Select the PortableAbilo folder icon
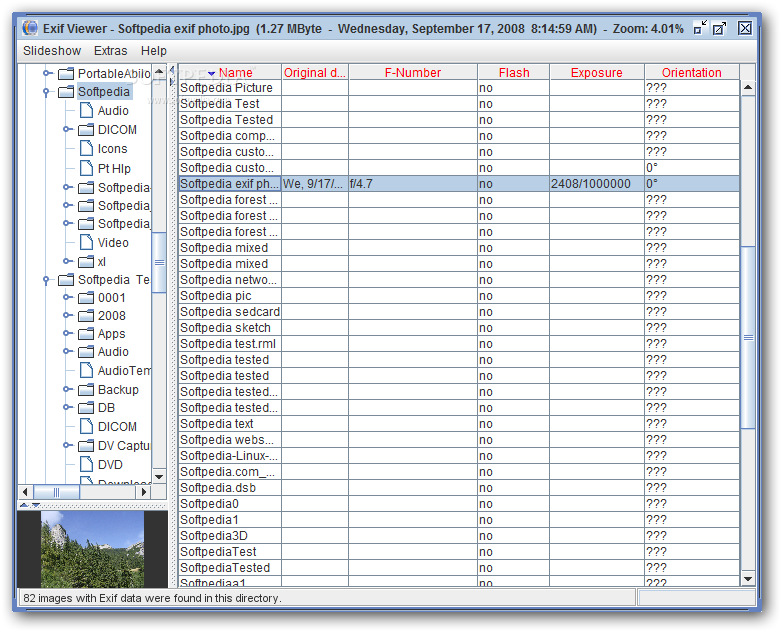Screen dimensions: 782x632 (66, 74)
